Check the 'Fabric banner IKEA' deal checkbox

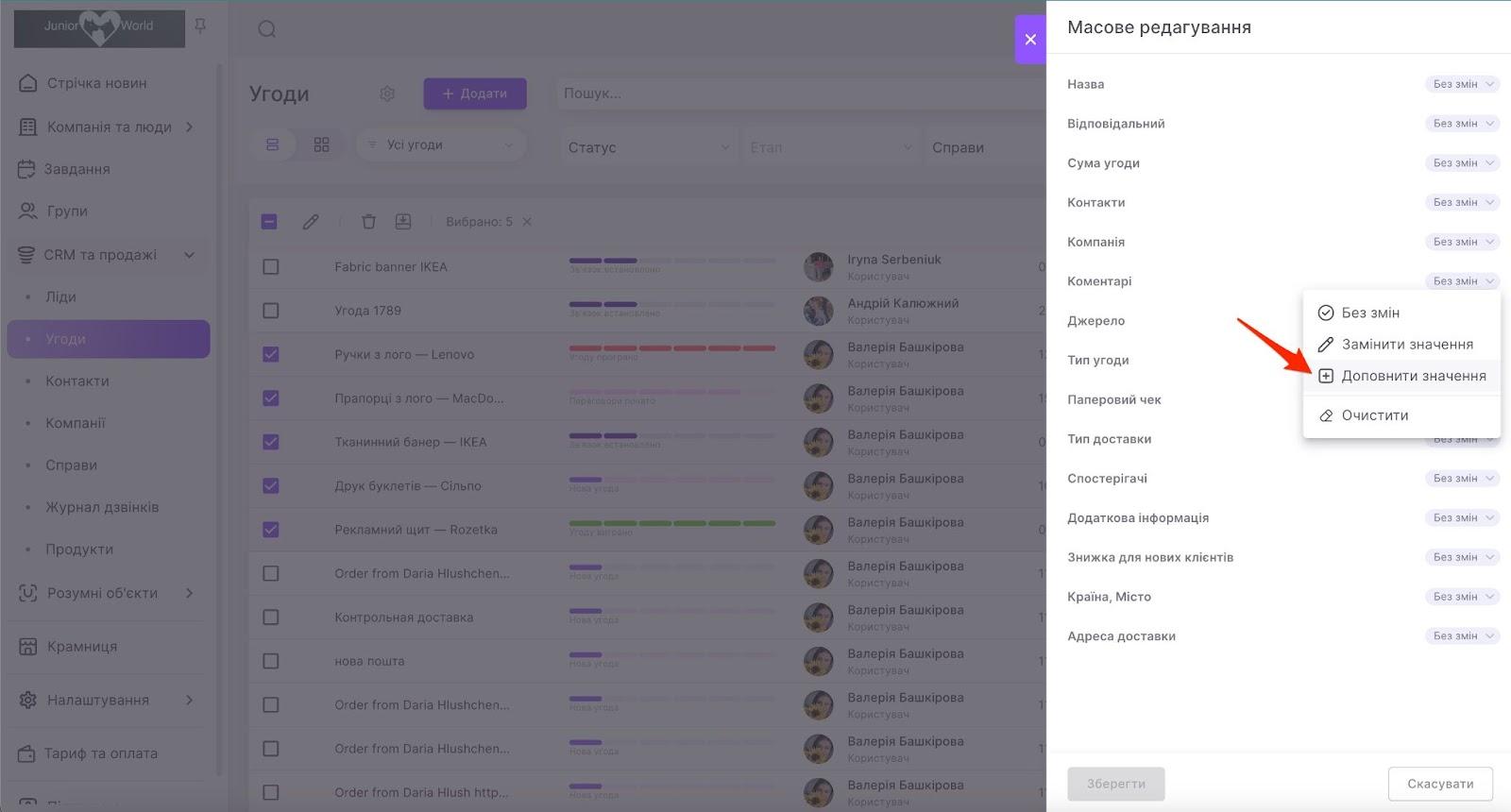(x=271, y=267)
